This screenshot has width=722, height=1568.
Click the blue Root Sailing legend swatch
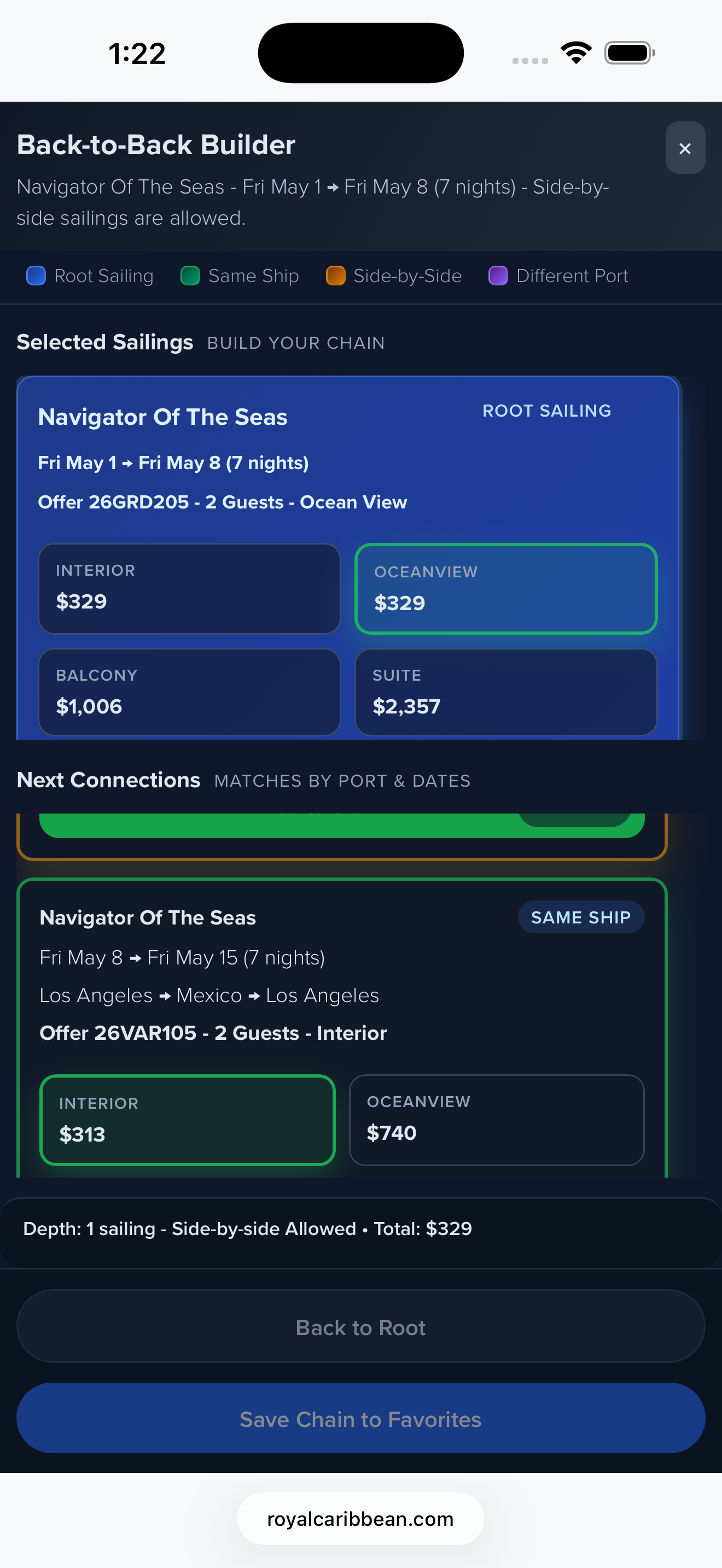point(36,276)
